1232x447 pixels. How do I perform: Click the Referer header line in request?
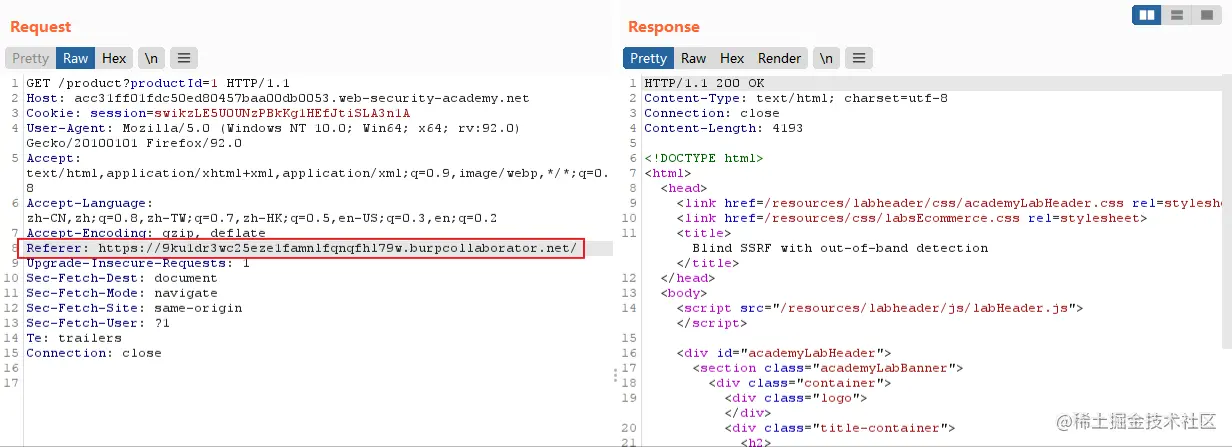(302, 248)
